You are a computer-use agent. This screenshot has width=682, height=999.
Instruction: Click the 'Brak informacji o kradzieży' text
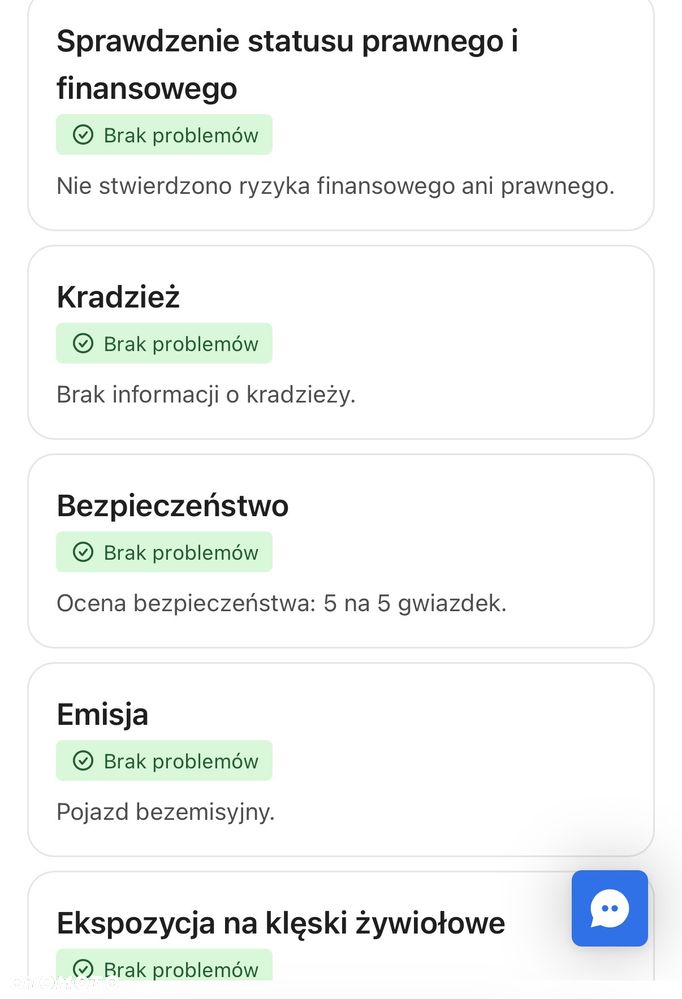tap(206, 395)
